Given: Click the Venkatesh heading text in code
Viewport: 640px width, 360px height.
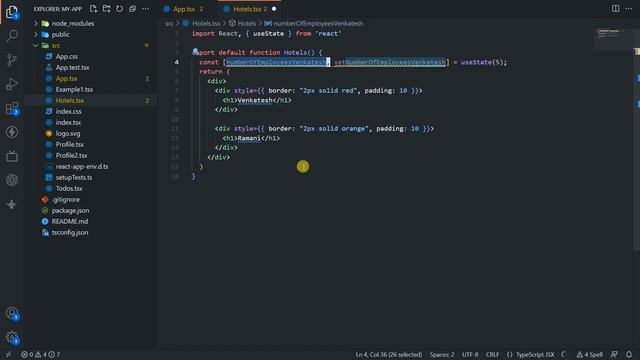Looking at the screenshot, I should click(255, 100).
